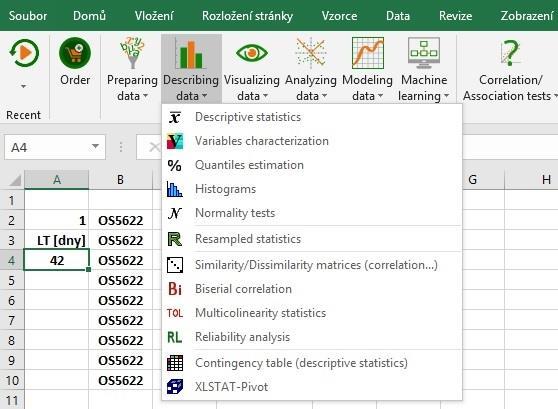This screenshot has height=409, width=558.
Task: Select Multicolinearity statistics entry
Action: coord(312,313)
